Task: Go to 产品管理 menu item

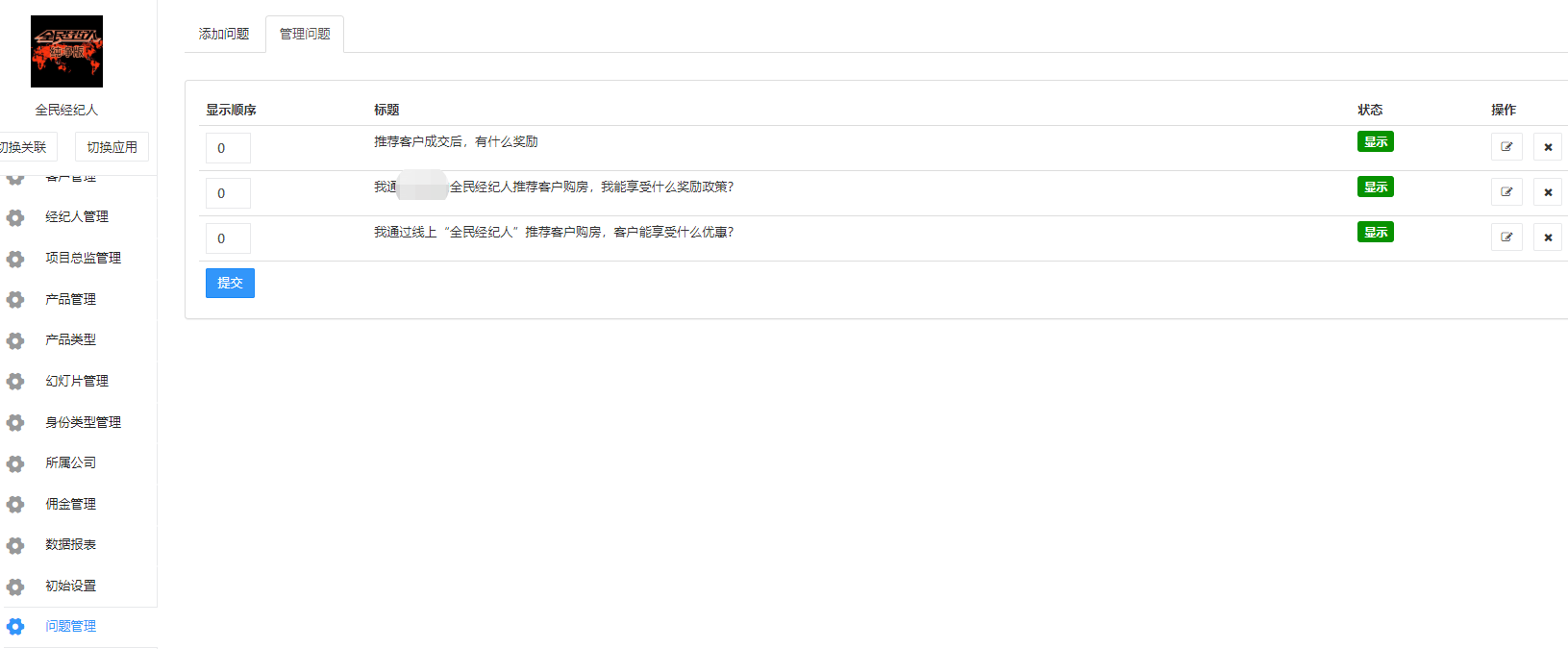Action: (x=70, y=299)
